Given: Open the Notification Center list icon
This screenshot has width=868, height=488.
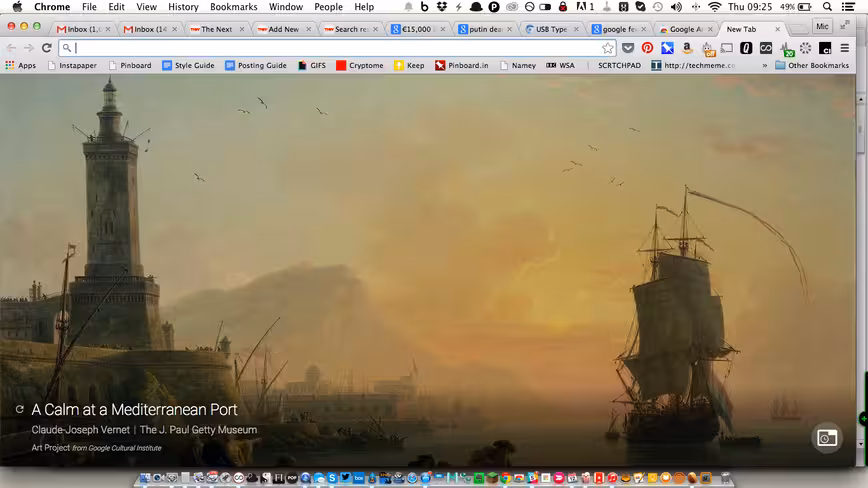Looking at the screenshot, I should coord(848,7).
